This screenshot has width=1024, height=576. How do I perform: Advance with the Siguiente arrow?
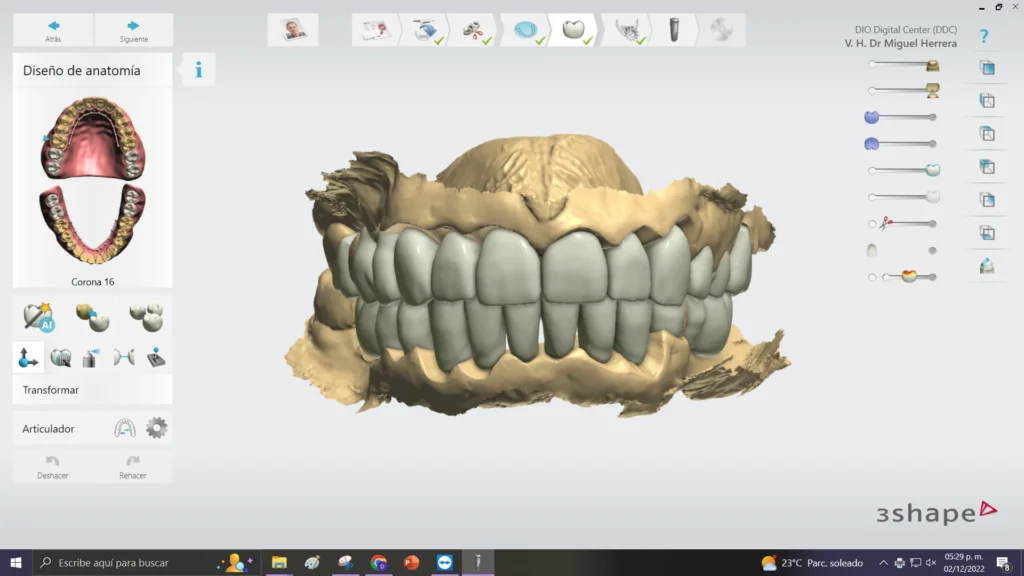pos(133,30)
